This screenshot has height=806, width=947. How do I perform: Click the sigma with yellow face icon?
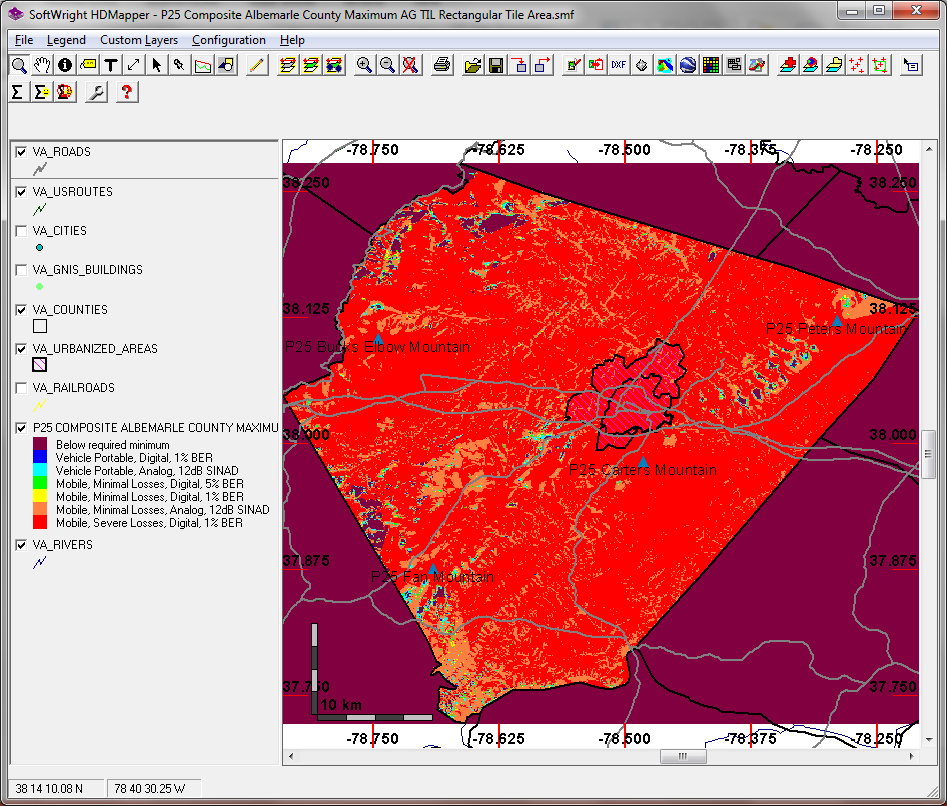coord(41,92)
